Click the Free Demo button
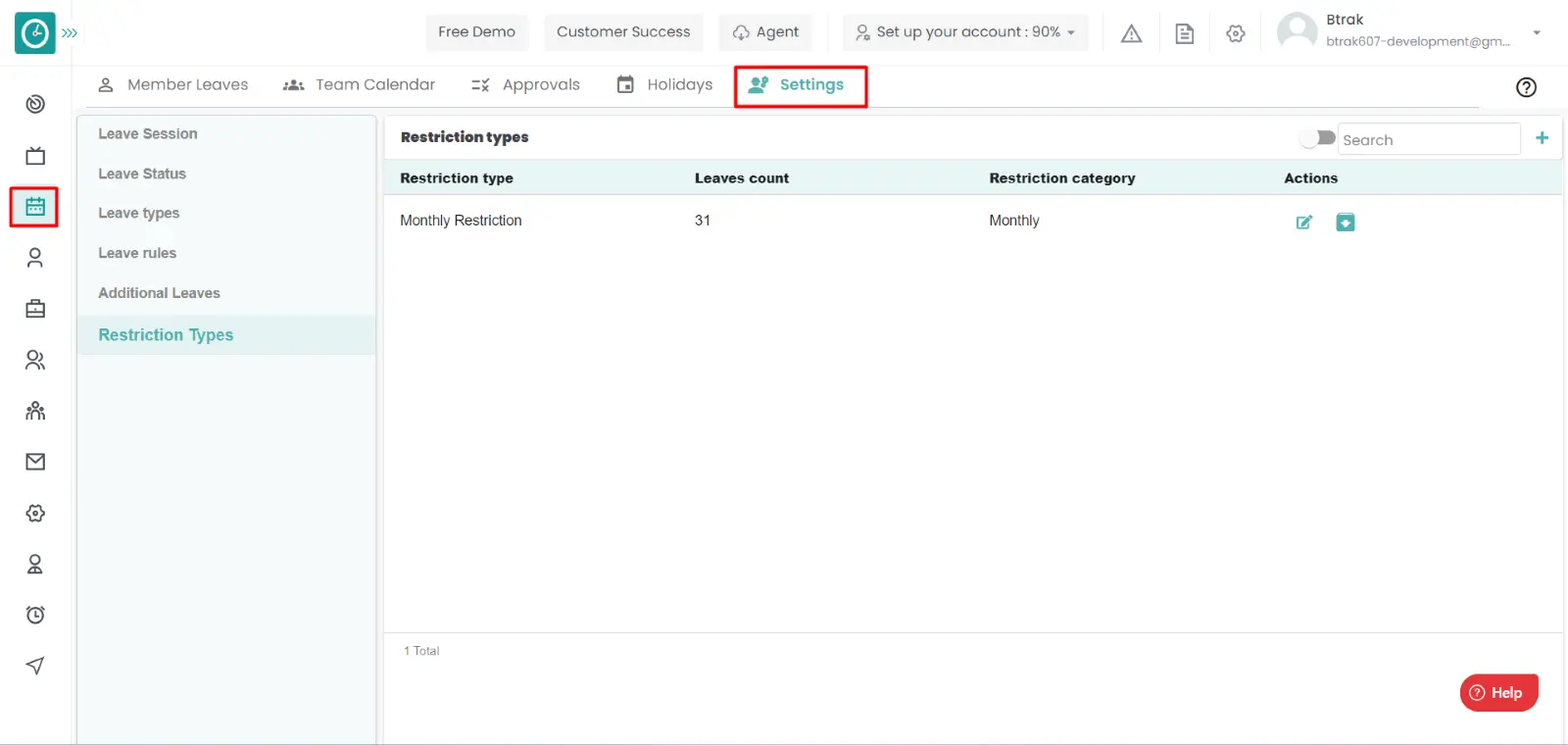Viewport: 1568px width, 746px height. [476, 32]
